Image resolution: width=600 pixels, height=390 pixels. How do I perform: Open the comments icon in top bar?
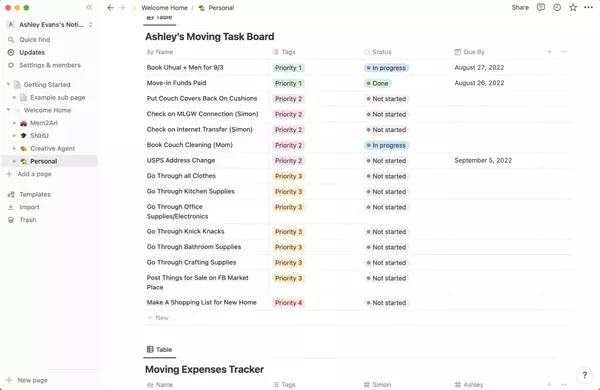click(x=541, y=7)
